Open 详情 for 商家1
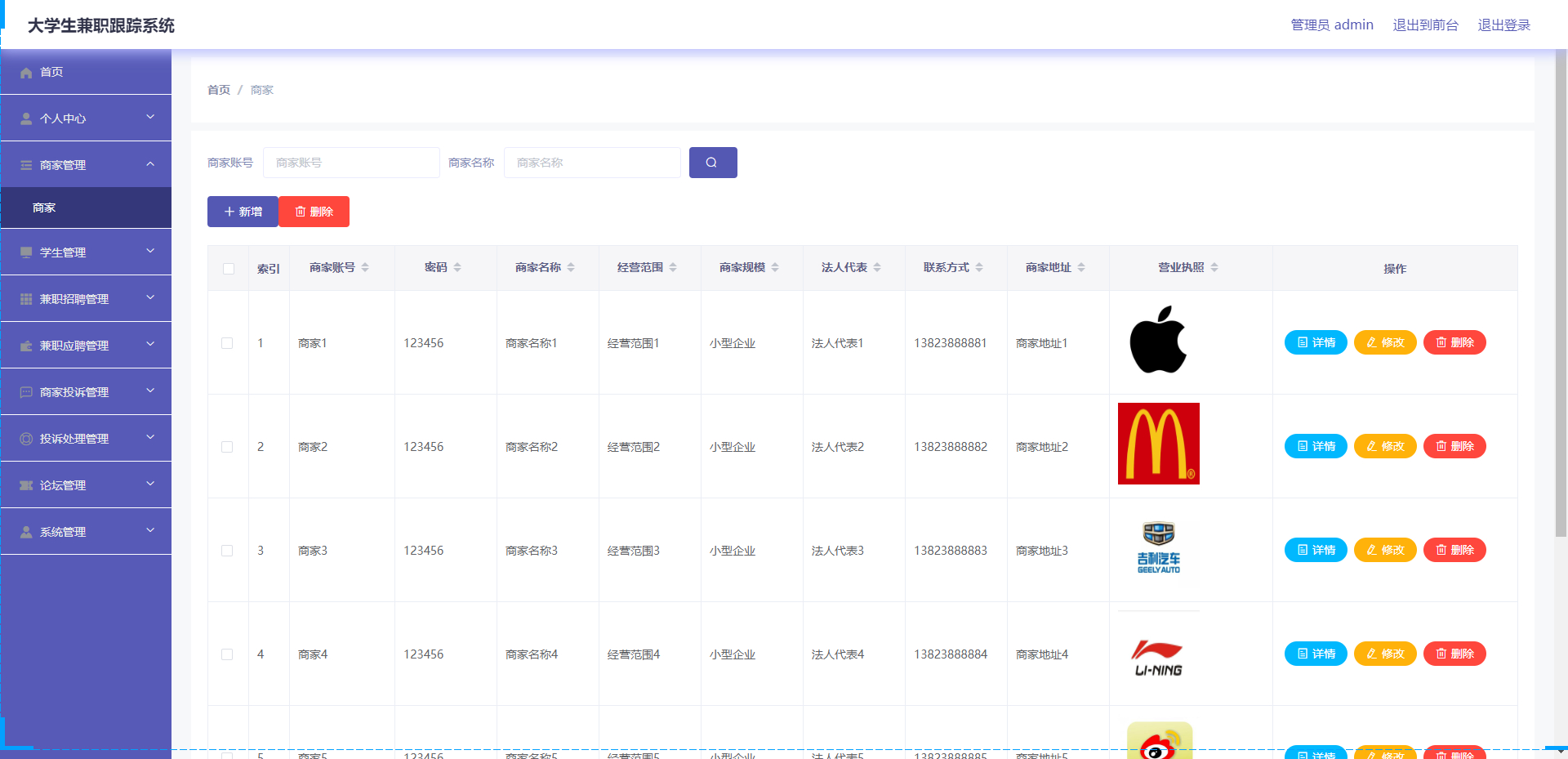 (x=1316, y=342)
